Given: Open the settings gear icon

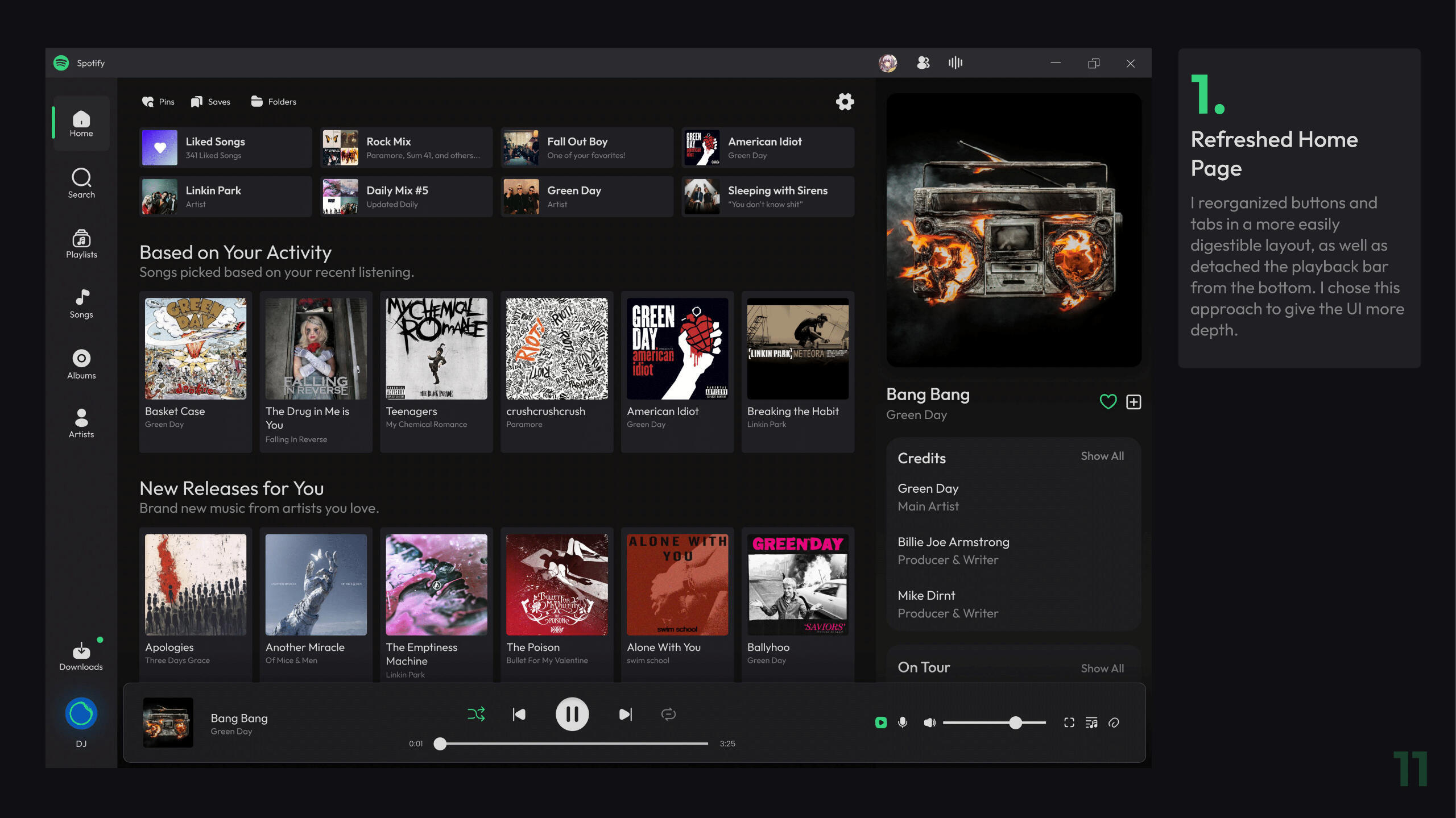Looking at the screenshot, I should click(x=845, y=102).
